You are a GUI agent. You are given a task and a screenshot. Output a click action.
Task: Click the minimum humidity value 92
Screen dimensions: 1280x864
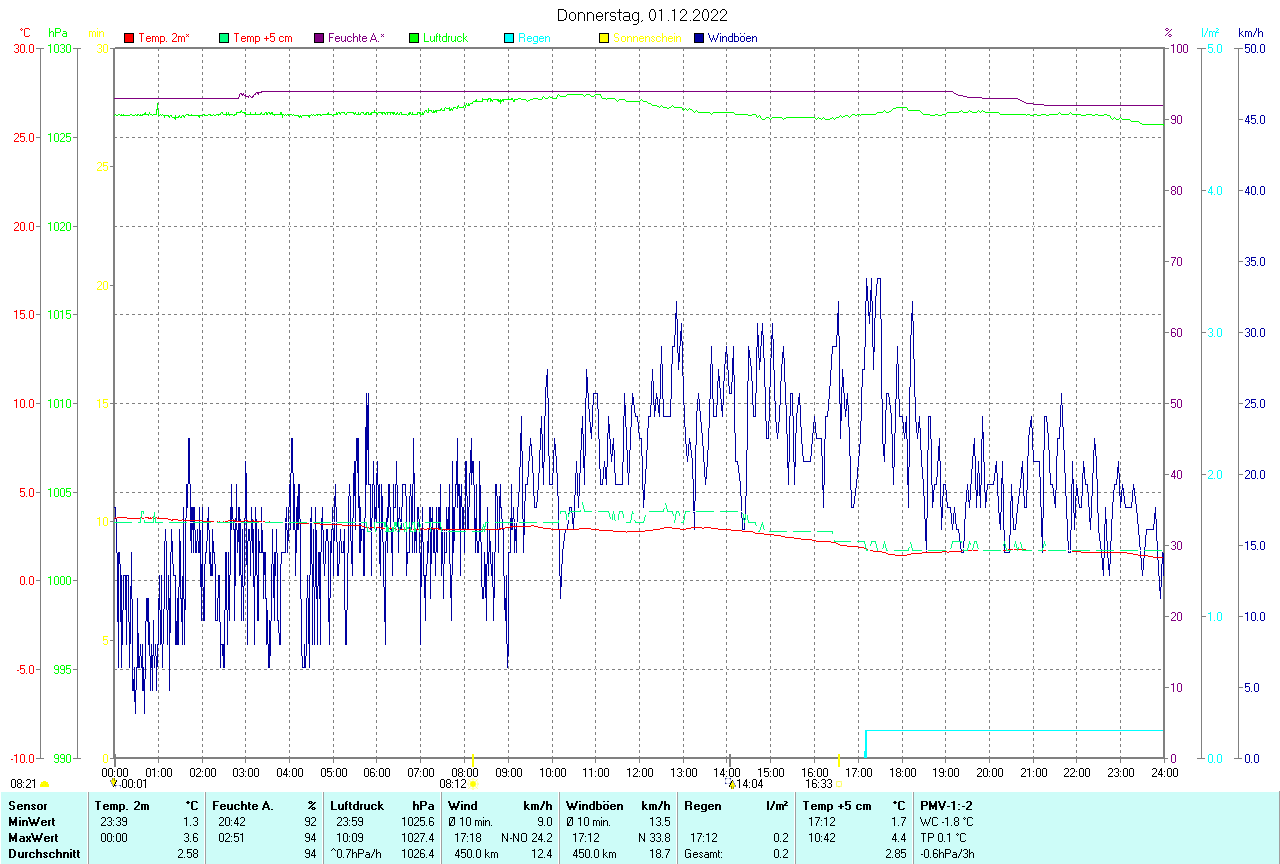click(x=311, y=821)
